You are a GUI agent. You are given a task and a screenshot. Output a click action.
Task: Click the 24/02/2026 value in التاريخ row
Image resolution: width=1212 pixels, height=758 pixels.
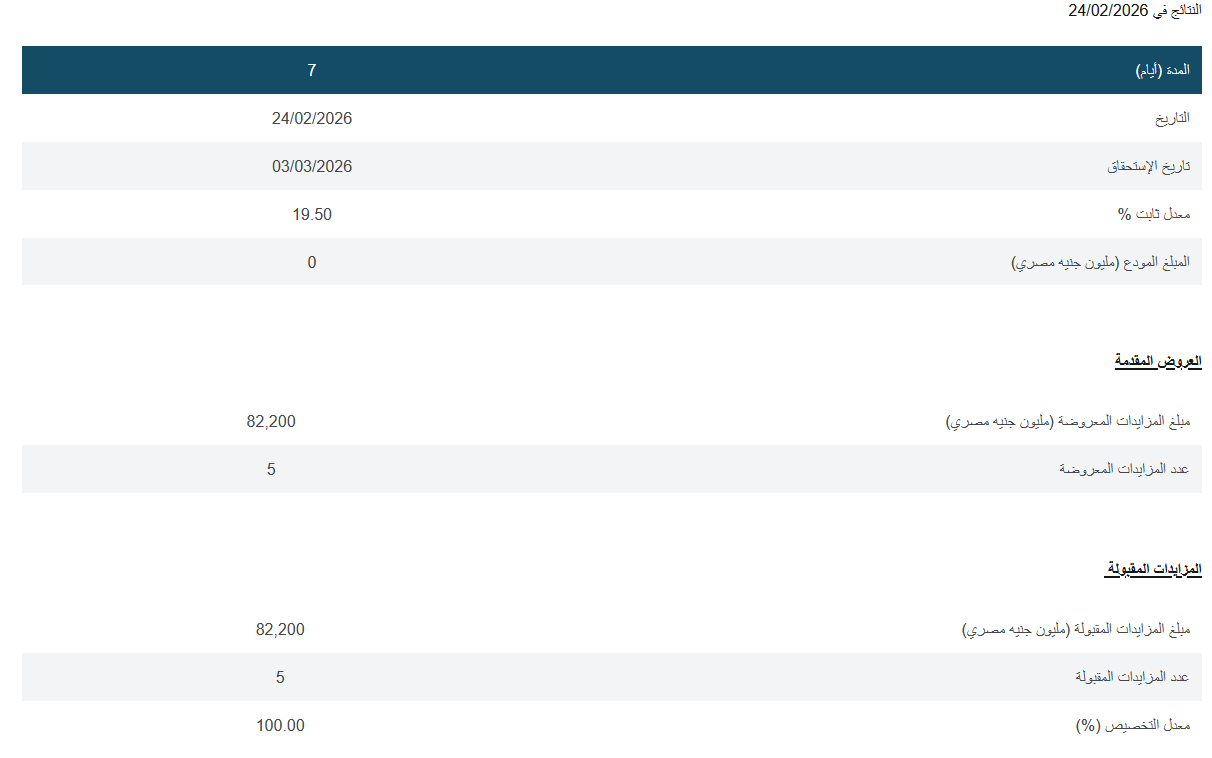(312, 118)
